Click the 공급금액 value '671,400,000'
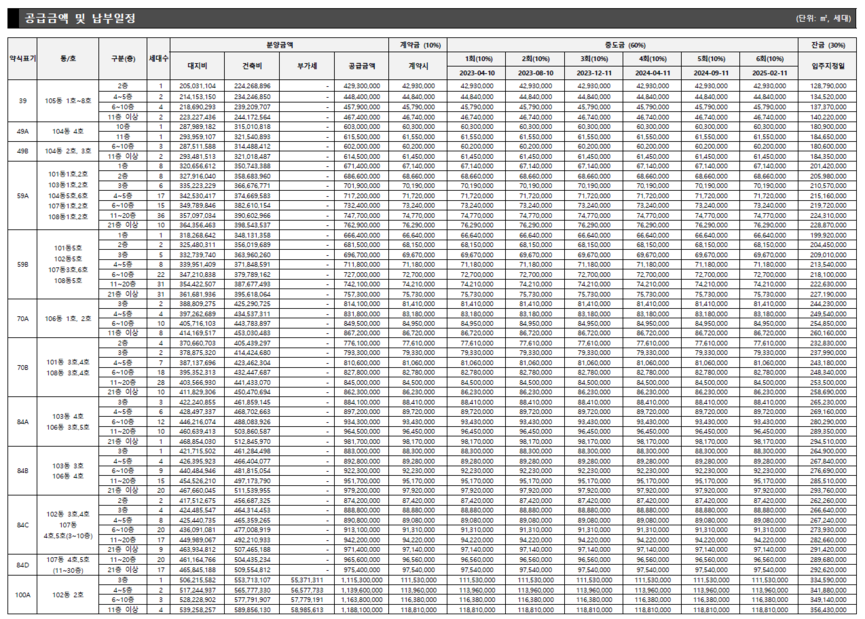 tap(361, 166)
